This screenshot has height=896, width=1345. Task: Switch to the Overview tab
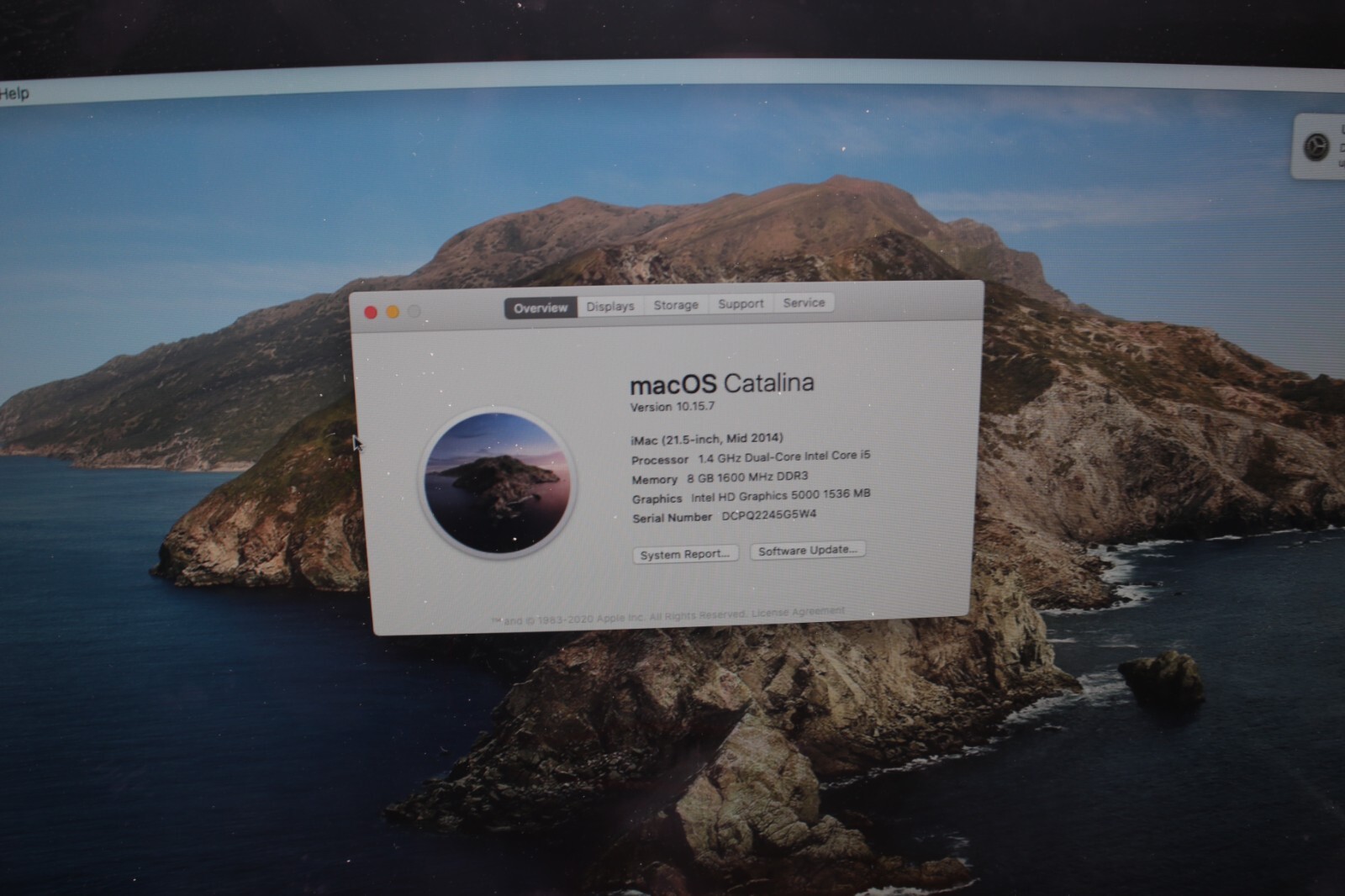(541, 308)
